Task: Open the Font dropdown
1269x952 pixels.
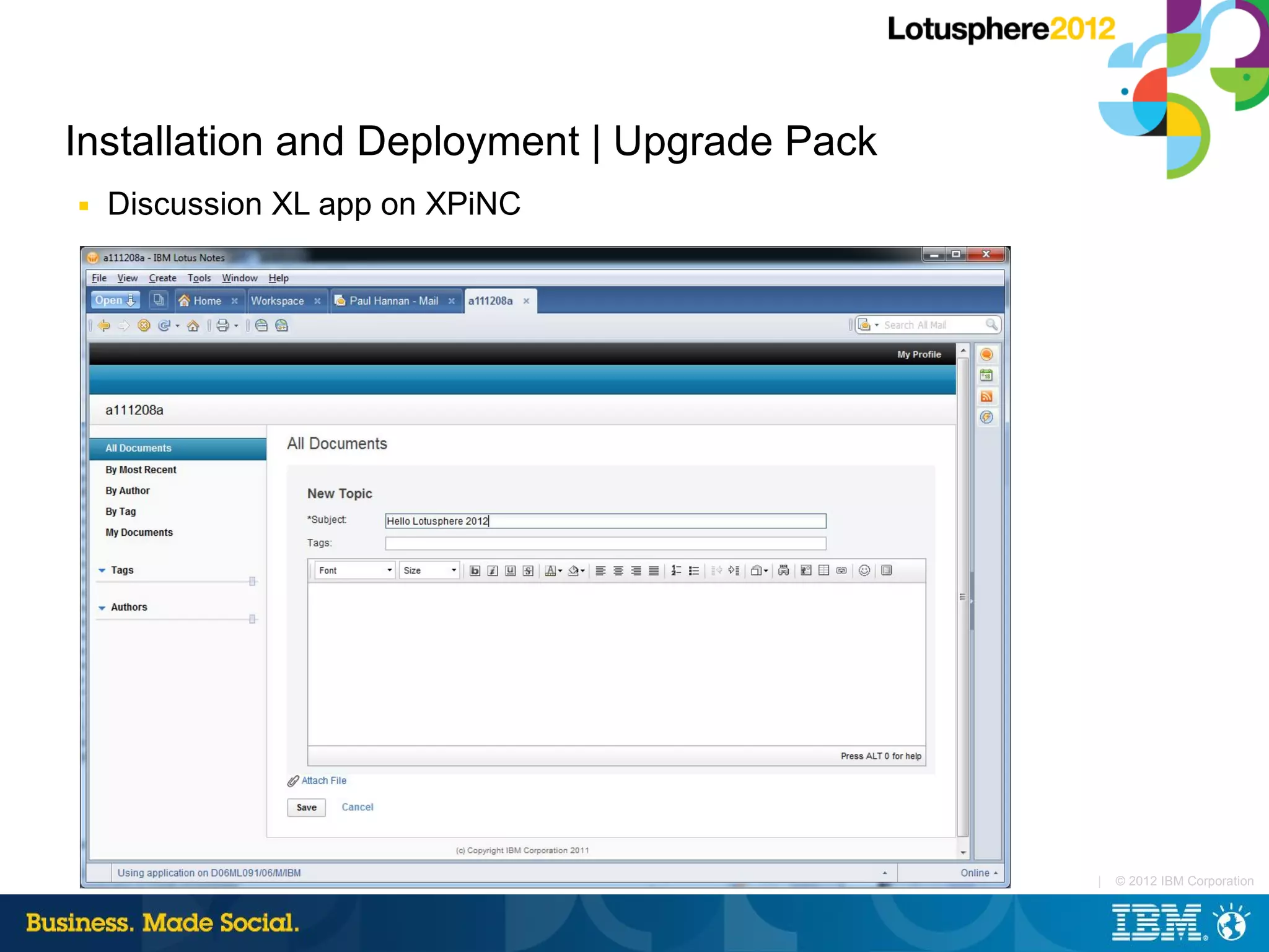Action: [x=355, y=570]
